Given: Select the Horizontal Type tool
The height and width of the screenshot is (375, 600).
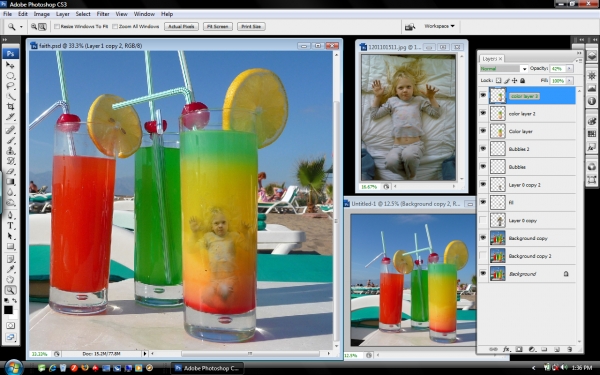Looking at the screenshot, I should 10,225.
